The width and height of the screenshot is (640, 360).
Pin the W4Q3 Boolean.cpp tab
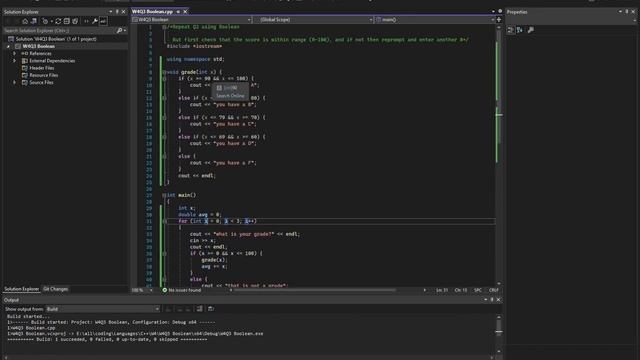178,12
